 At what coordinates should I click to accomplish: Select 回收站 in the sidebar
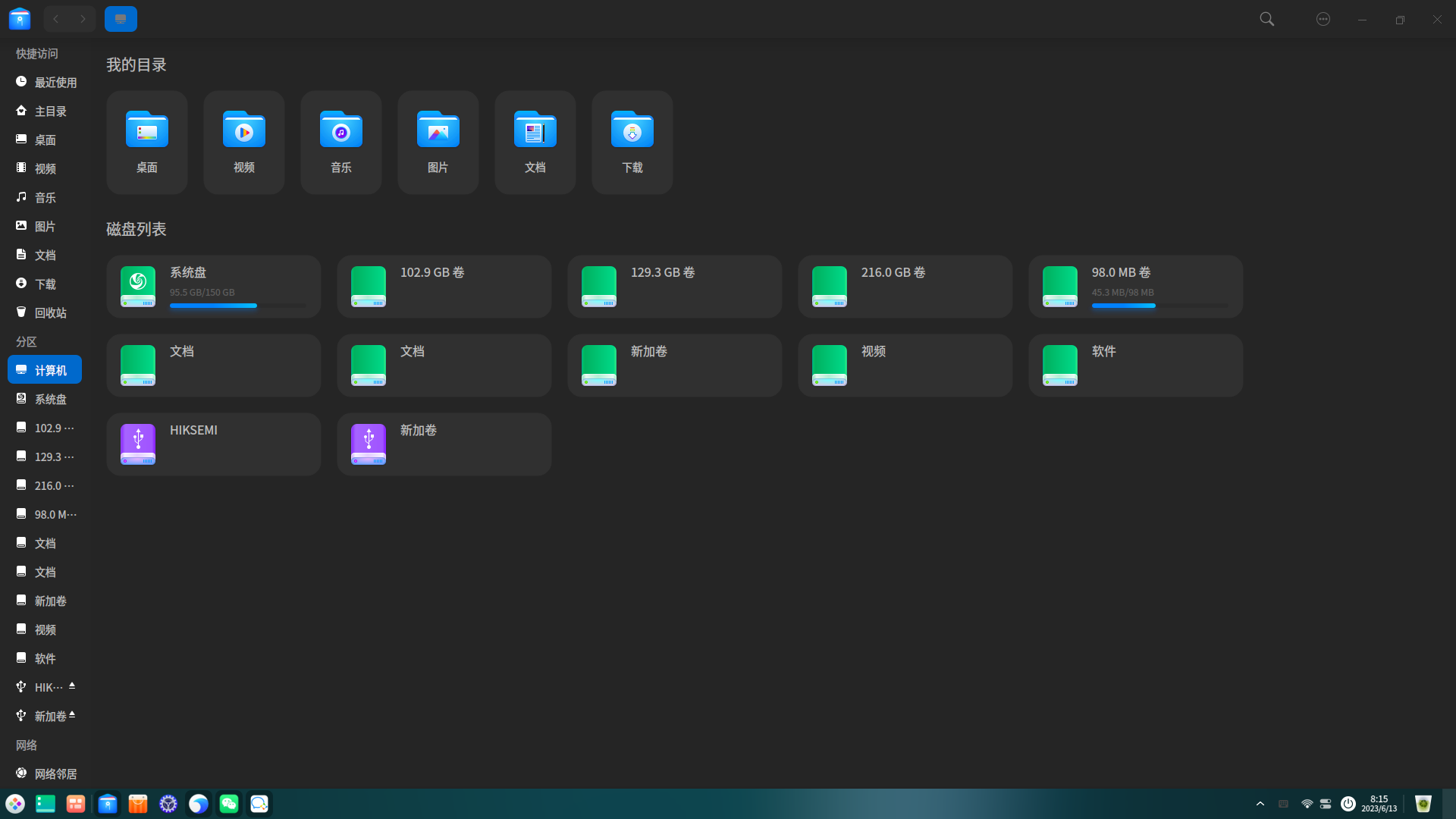tap(50, 312)
